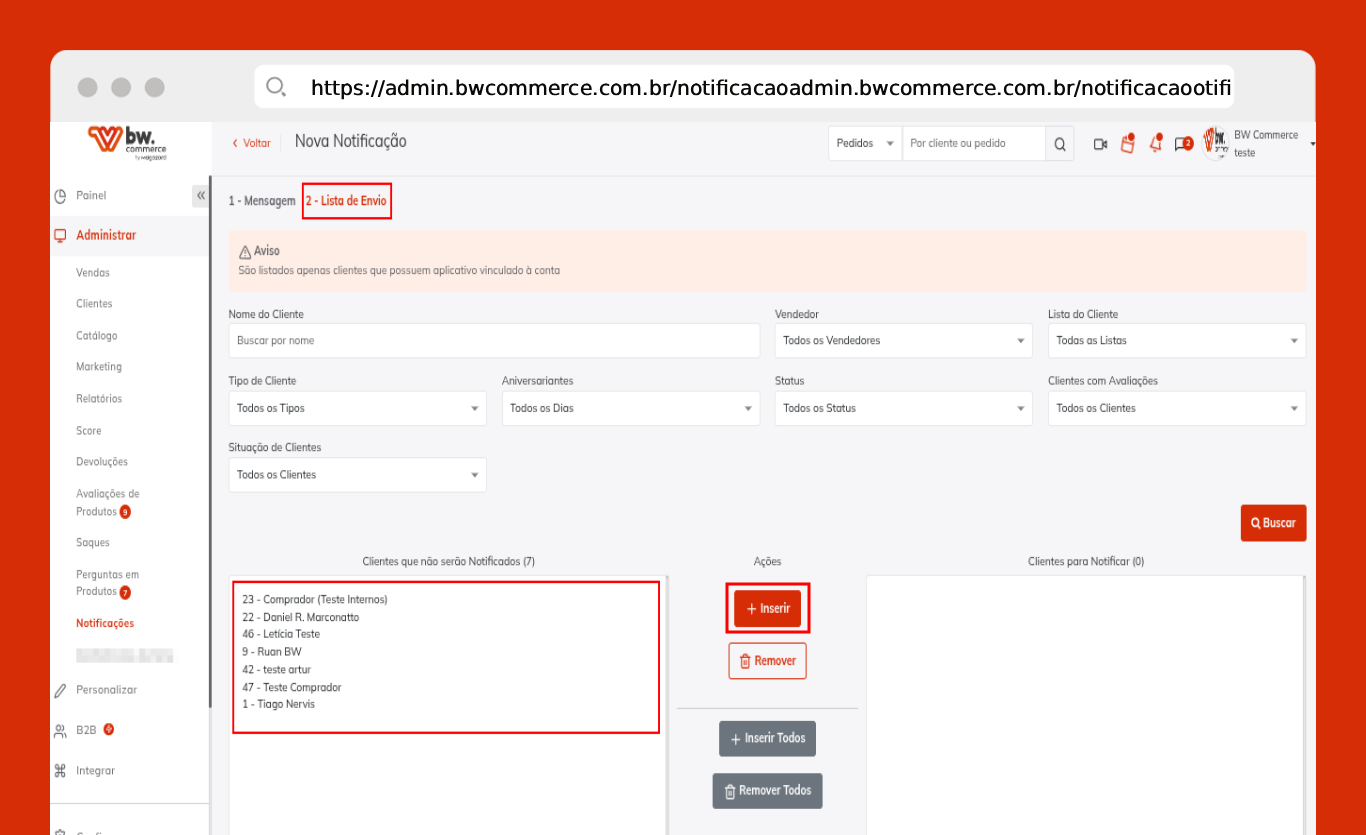Focus the Nome do Cliente search field

pyautogui.click(x=495, y=341)
